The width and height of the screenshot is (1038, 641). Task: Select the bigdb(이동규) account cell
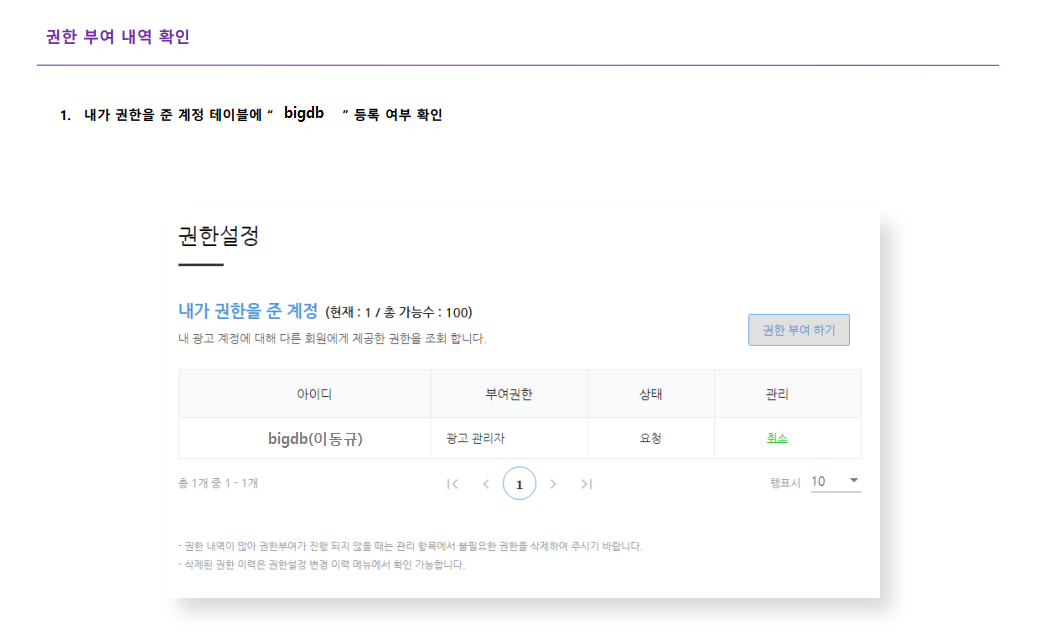pyautogui.click(x=315, y=438)
